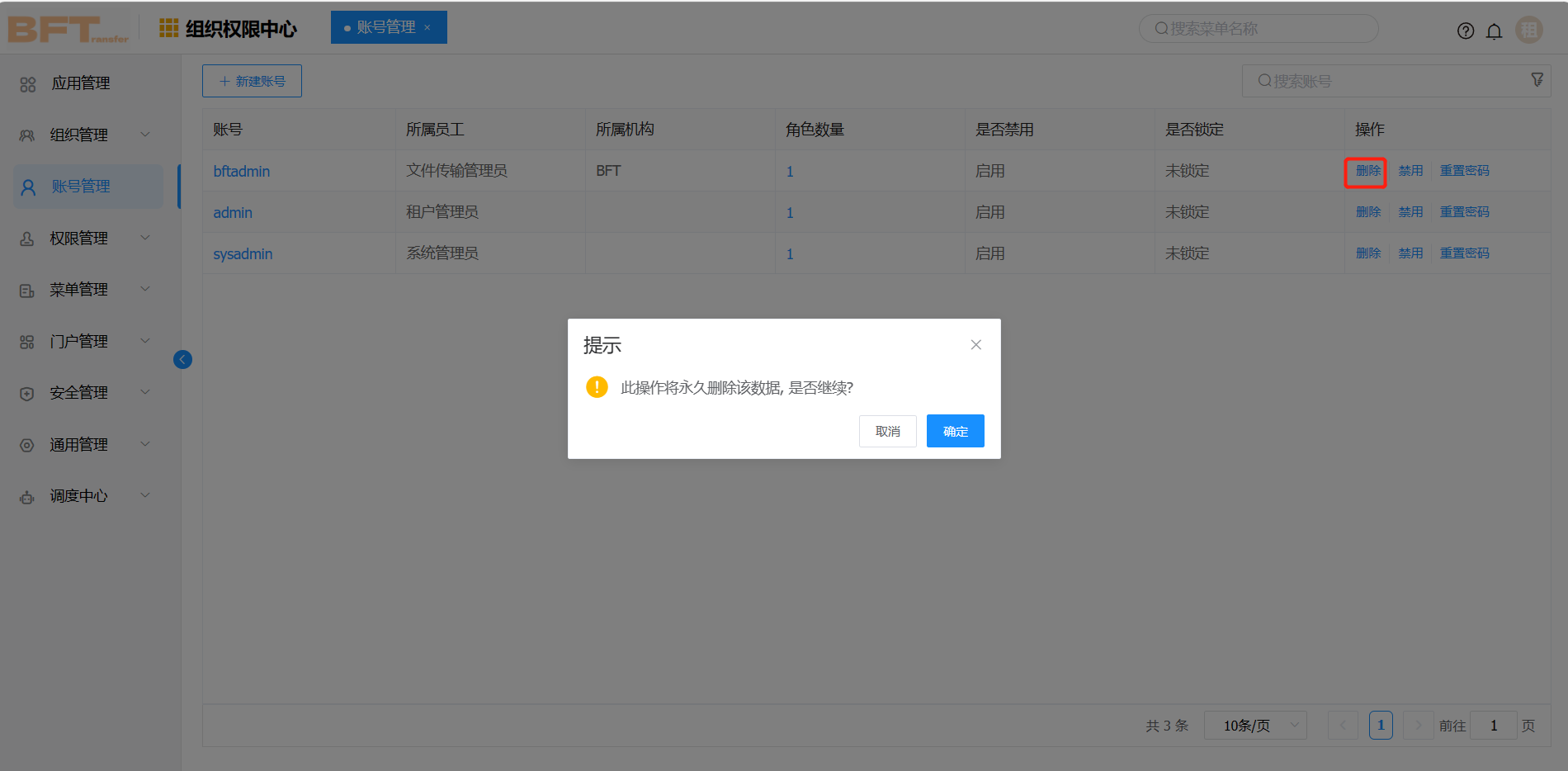Open the 10条/页 page size dropdown
This screenshot has height=771, width=1568.
(1254, 726)
